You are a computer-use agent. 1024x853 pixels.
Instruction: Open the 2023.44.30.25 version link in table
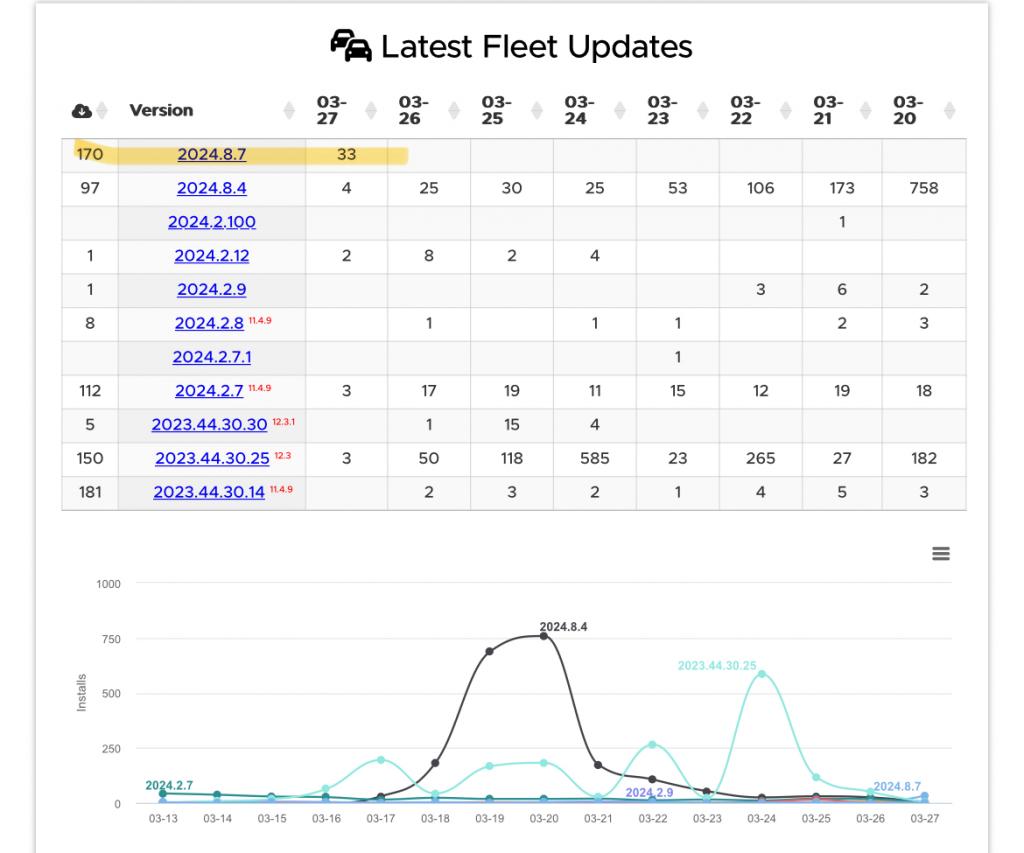(212, 459)
